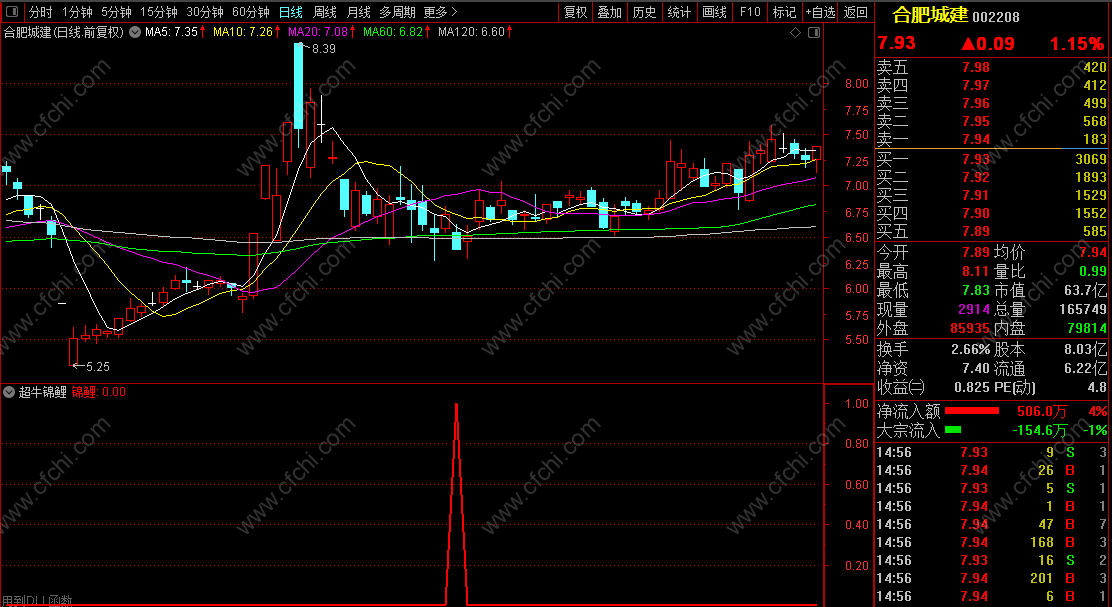The width and height of the screenshot is (1112, 607).
Task: Switch to the 分时 intraday view
Action: [x=40, y=12]
